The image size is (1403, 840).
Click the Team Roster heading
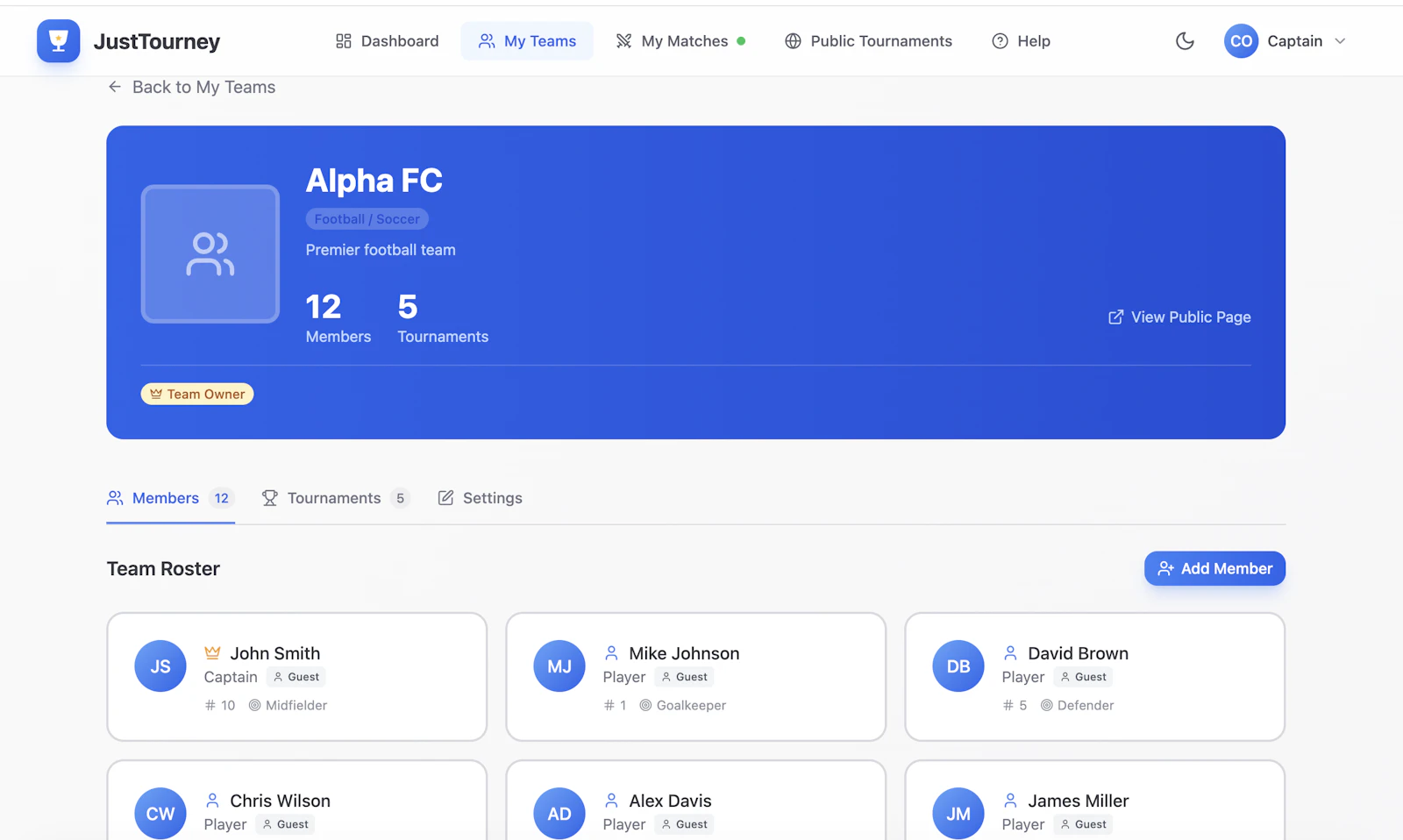tap(163, 569)
